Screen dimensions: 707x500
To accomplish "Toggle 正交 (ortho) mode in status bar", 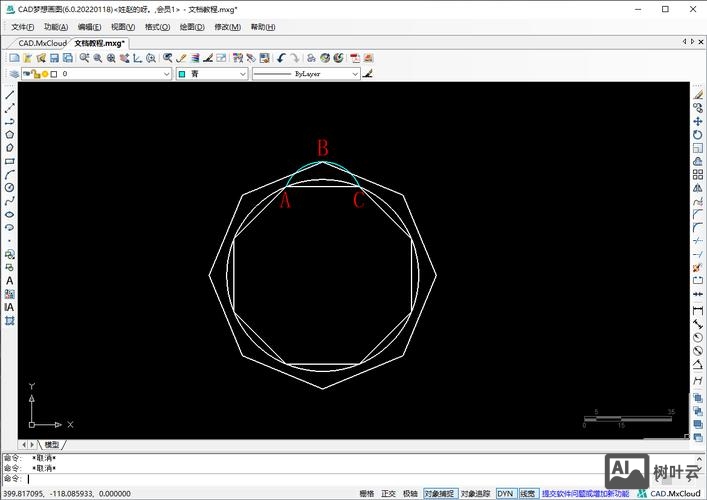I will click(x=389, y=493).
